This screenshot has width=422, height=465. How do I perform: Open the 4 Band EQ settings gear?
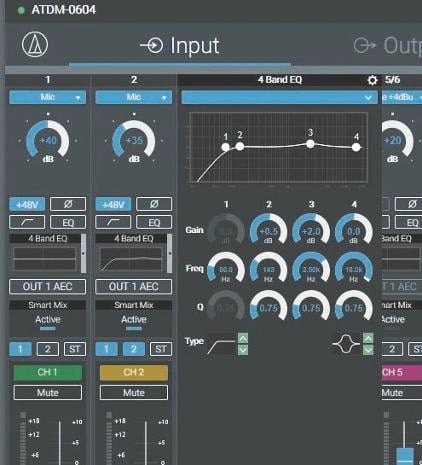pos(372,80)
